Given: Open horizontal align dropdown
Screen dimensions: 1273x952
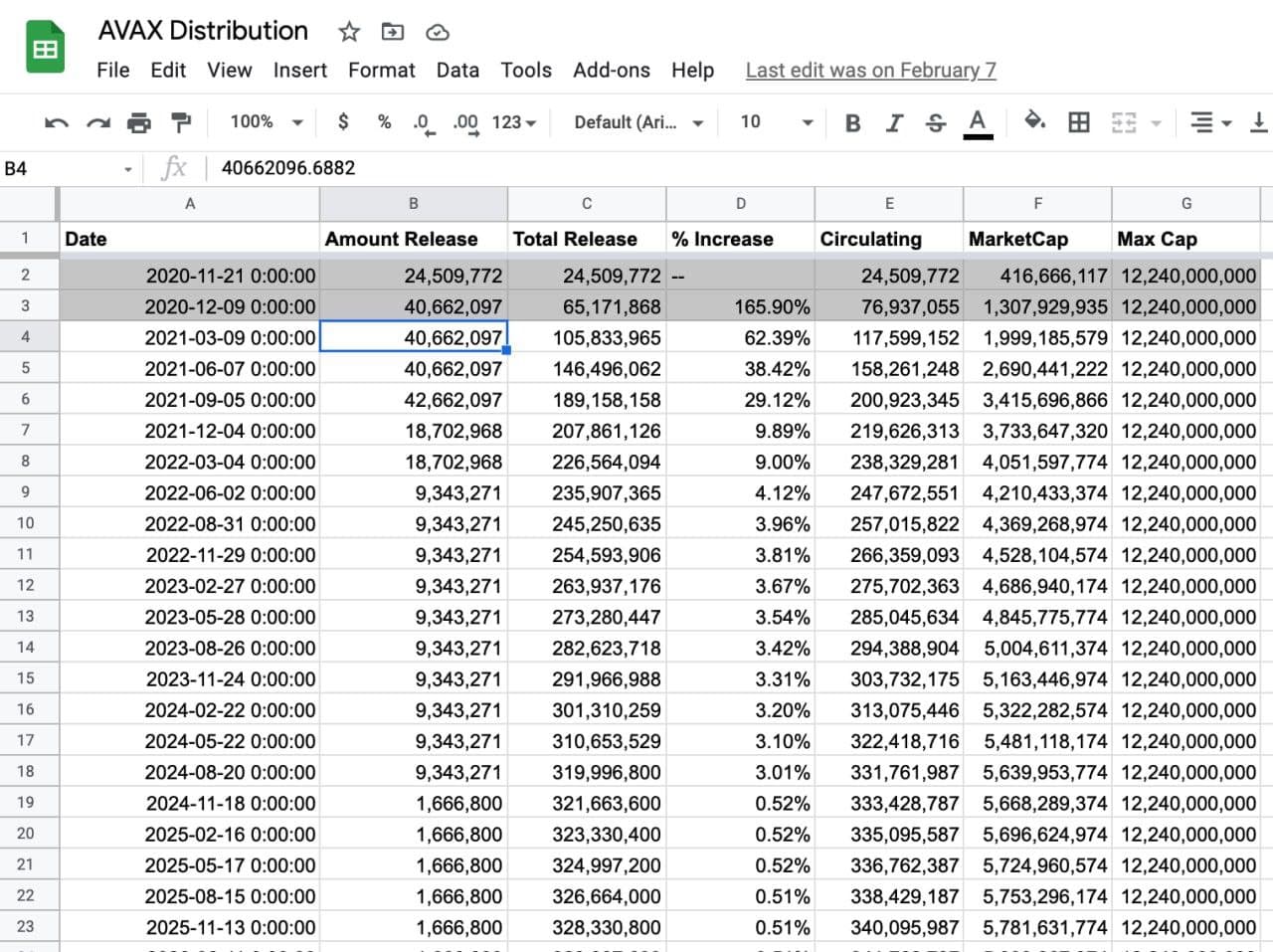Looking at the screenshot, I should (x=1211, y=122).
